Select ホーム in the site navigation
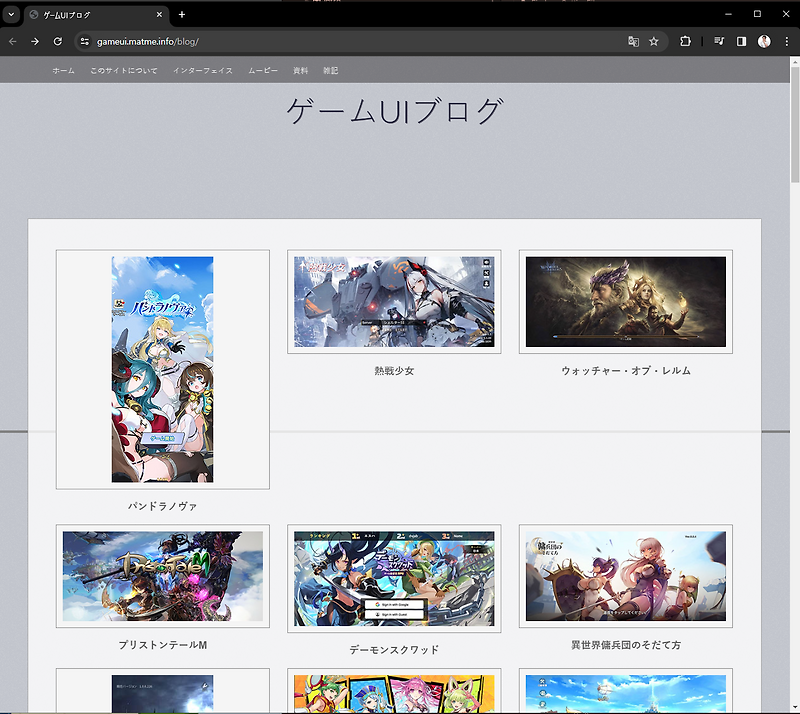Image resolution: width=800 pixels, height=714 pixels. (x=60, y=70)
